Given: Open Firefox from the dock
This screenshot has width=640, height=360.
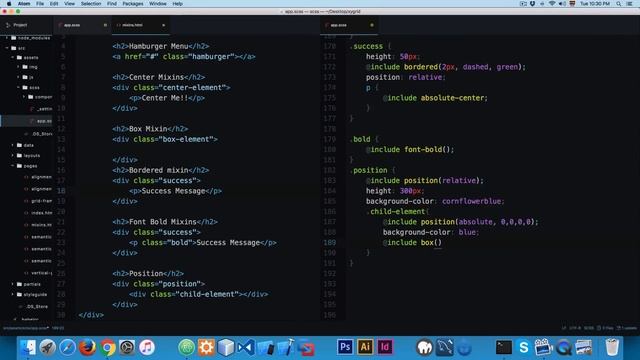Looking at the screenshot, I should click(87, 347).
